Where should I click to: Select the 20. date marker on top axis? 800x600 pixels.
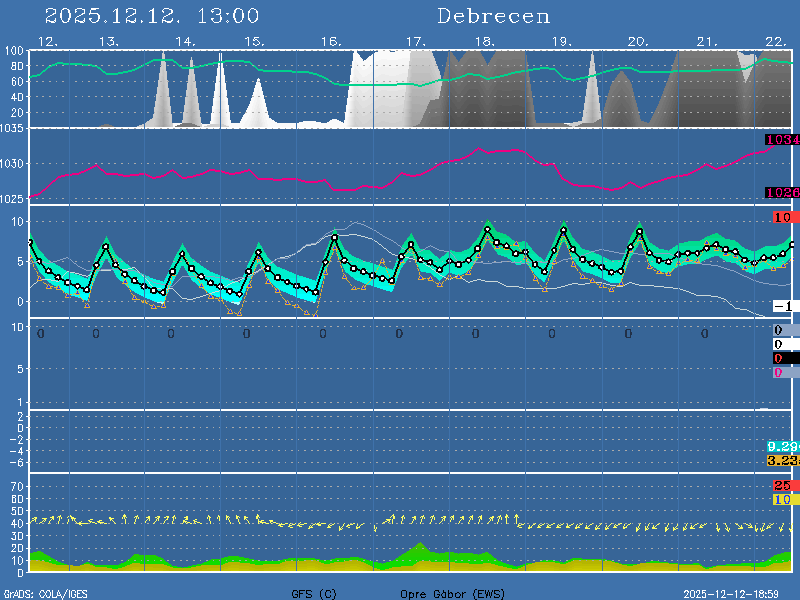637,41
